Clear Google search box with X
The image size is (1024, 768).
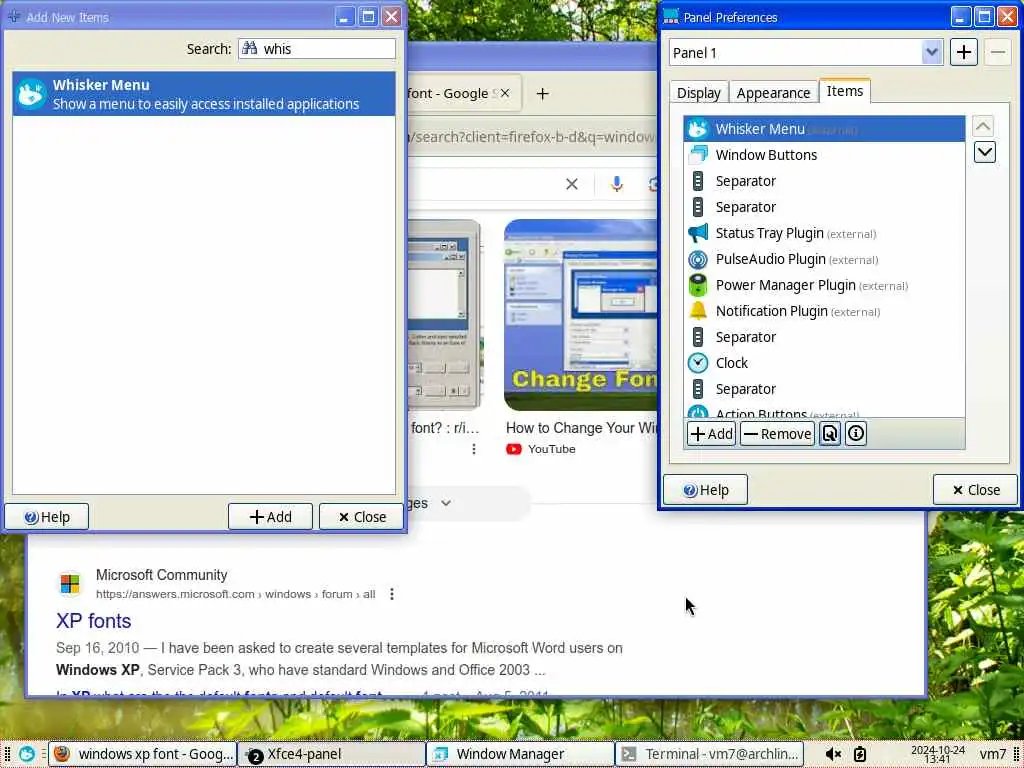click(571, 185)
